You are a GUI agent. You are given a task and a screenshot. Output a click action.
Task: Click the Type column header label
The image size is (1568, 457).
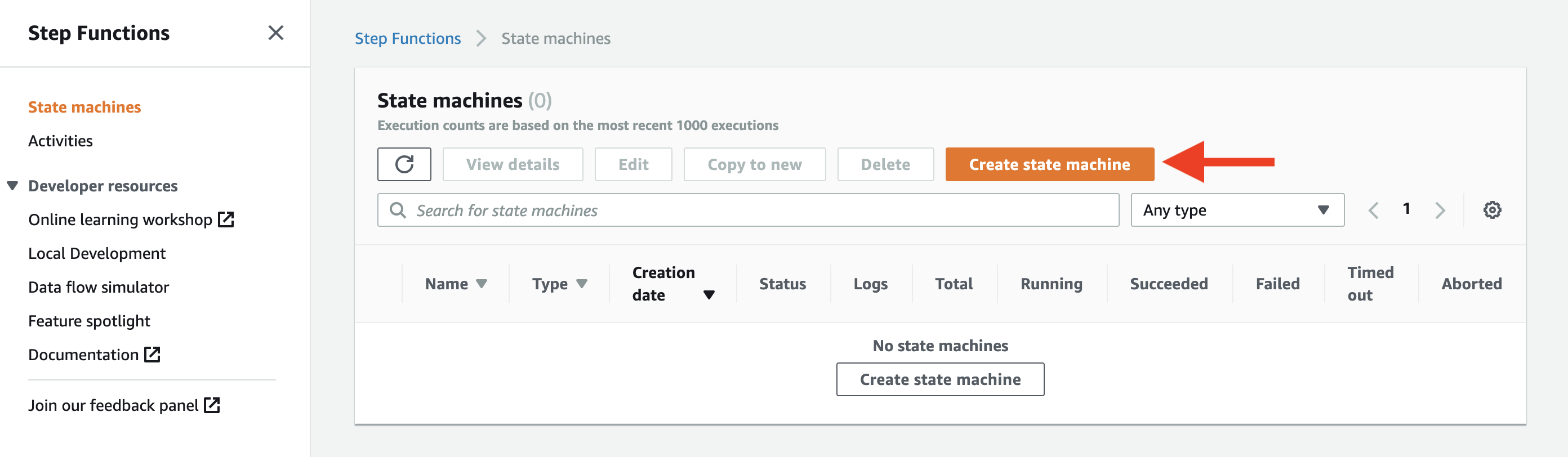(x=550, y=284)
